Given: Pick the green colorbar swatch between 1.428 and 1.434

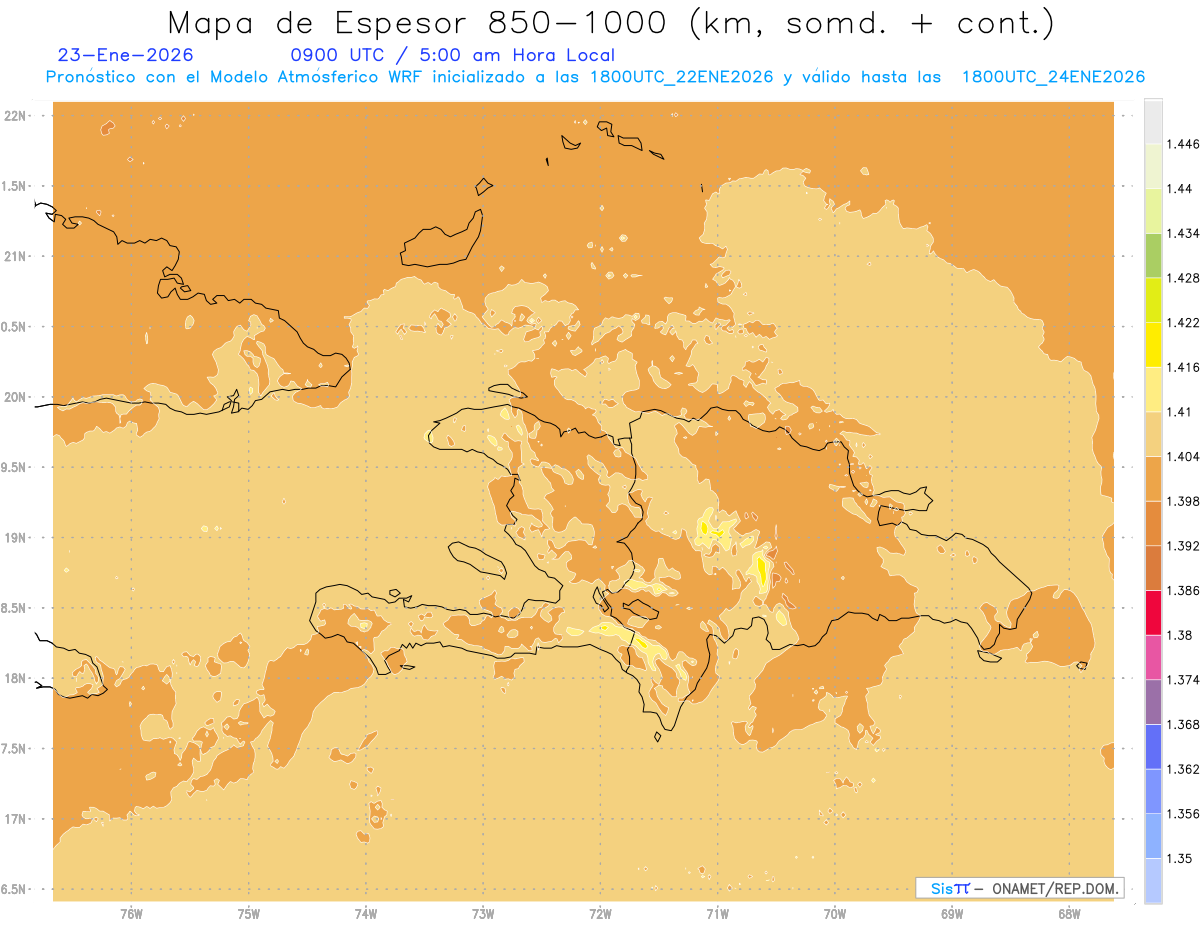Looking at the screenshot, I should coord(1153,255).
